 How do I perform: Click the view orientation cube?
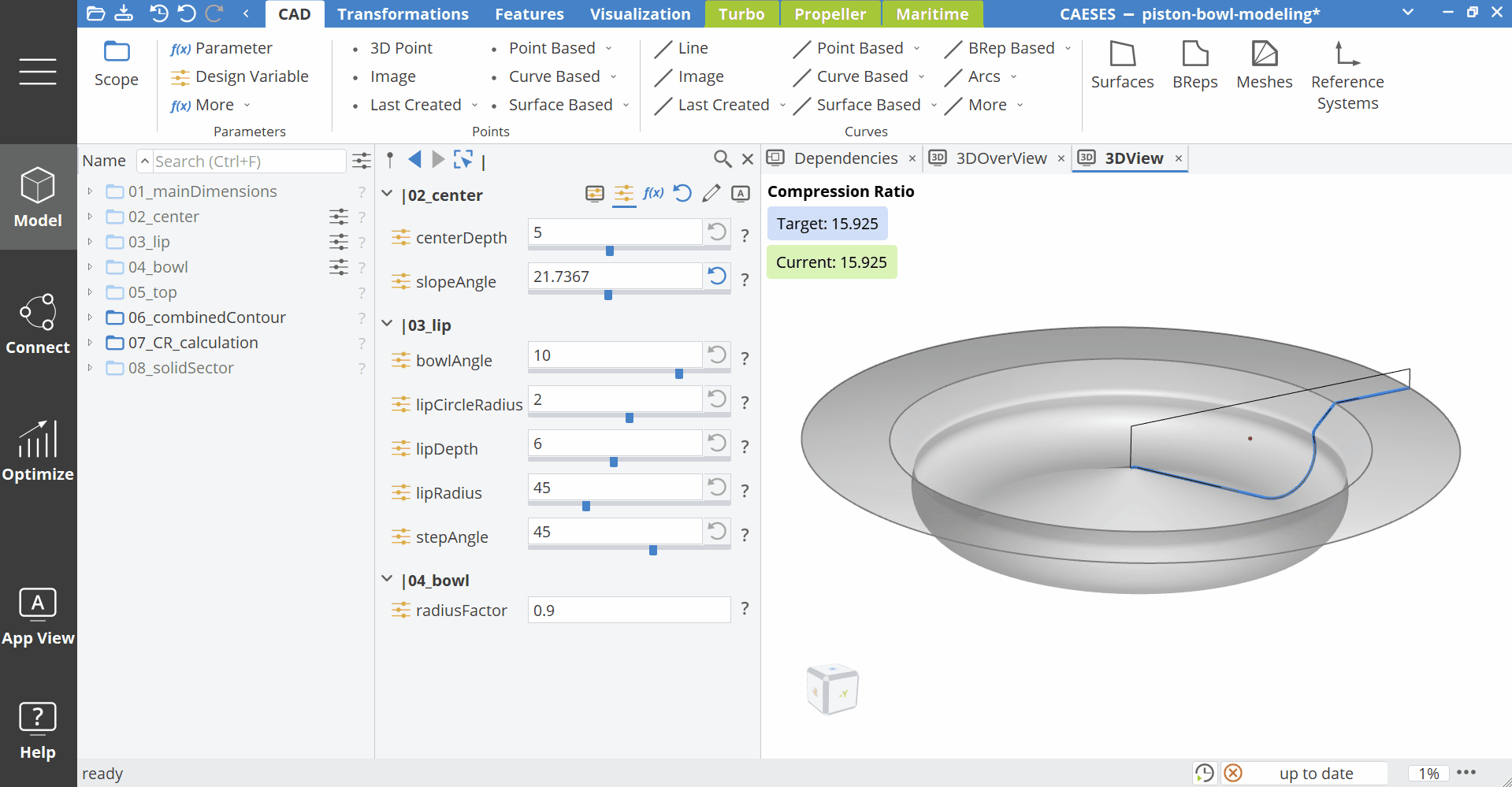click(833, 690)
